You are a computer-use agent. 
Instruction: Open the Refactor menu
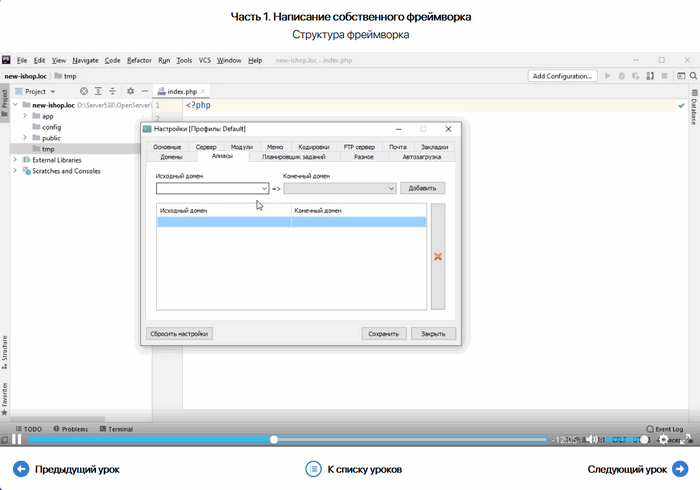[139, 60]
